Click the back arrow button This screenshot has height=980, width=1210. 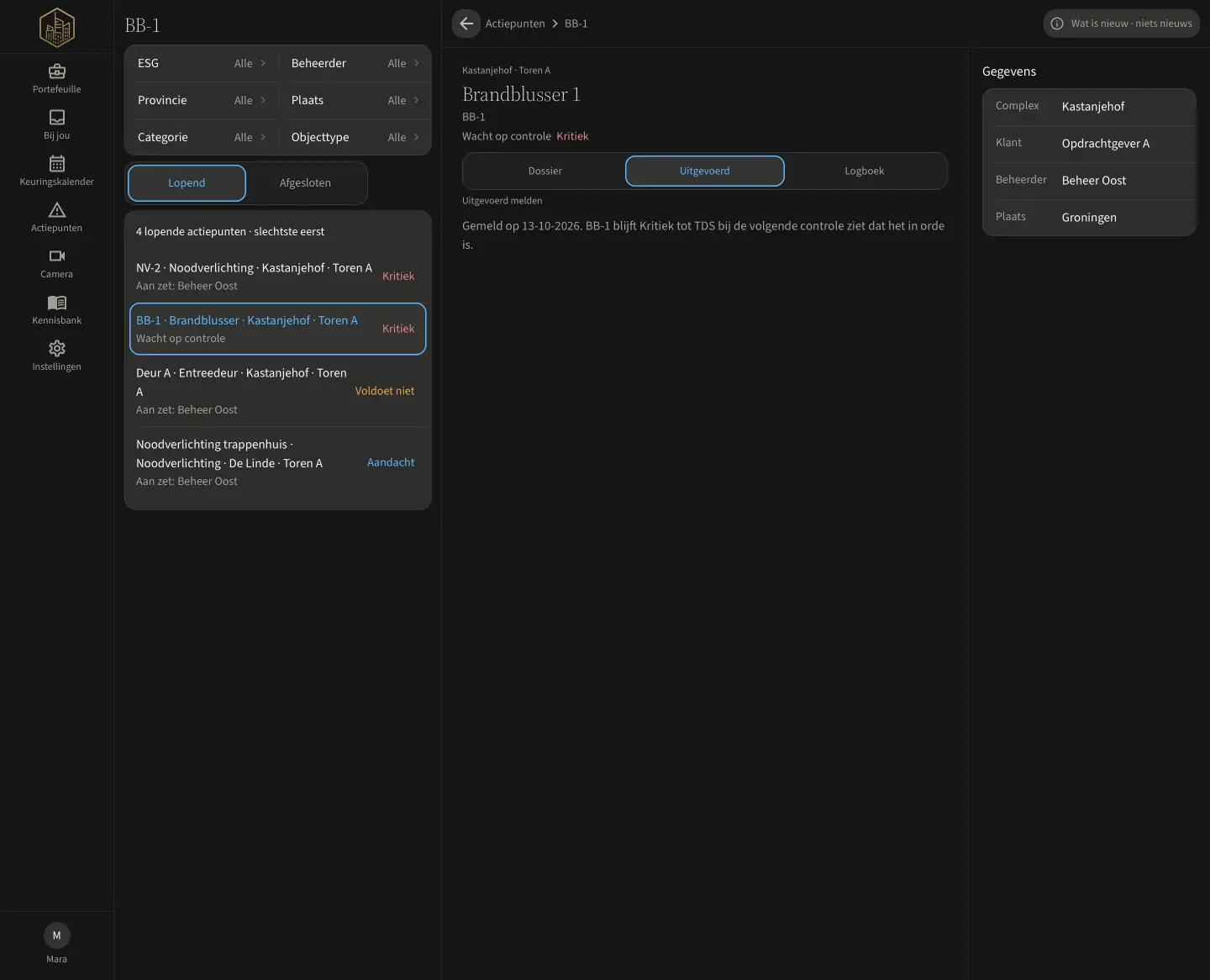(x=466, y=24)
